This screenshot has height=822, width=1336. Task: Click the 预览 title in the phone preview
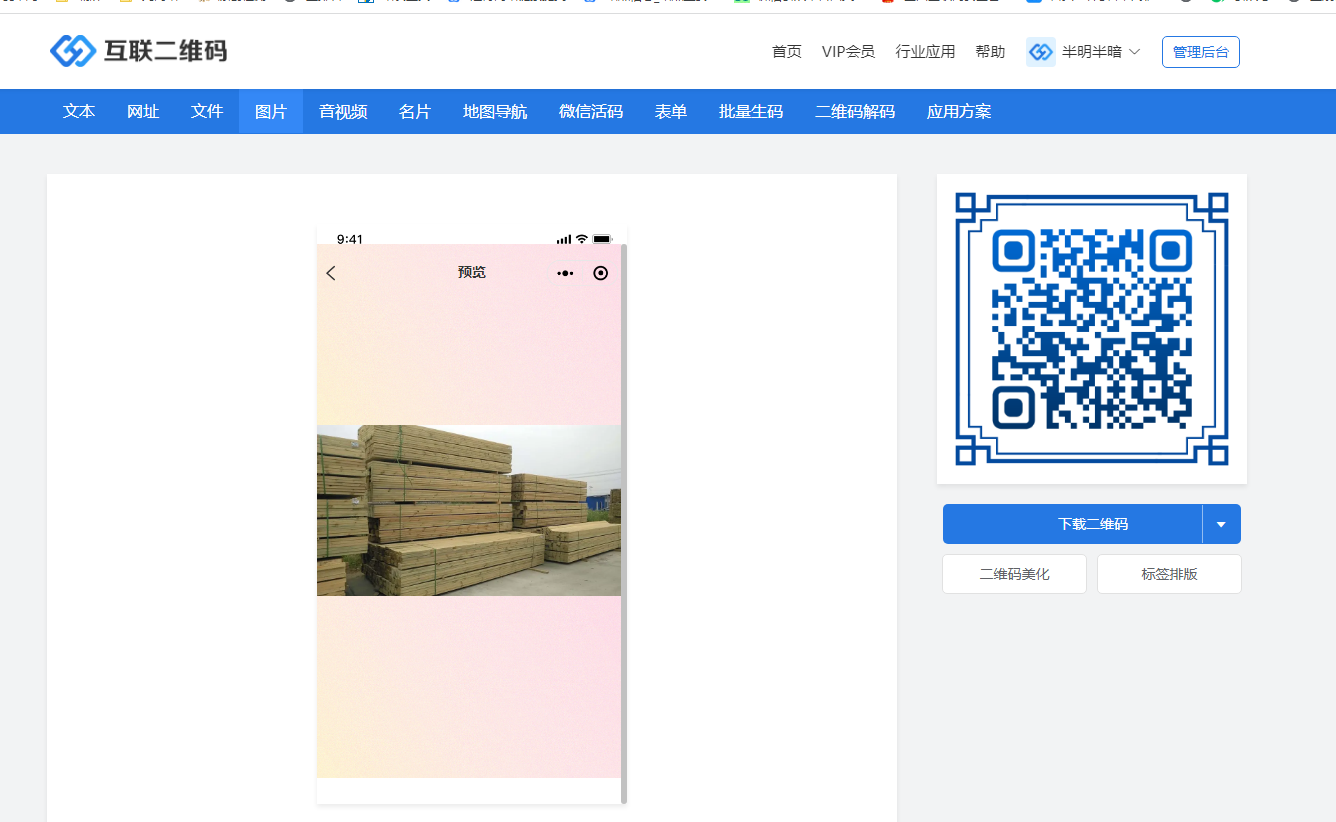472,272
